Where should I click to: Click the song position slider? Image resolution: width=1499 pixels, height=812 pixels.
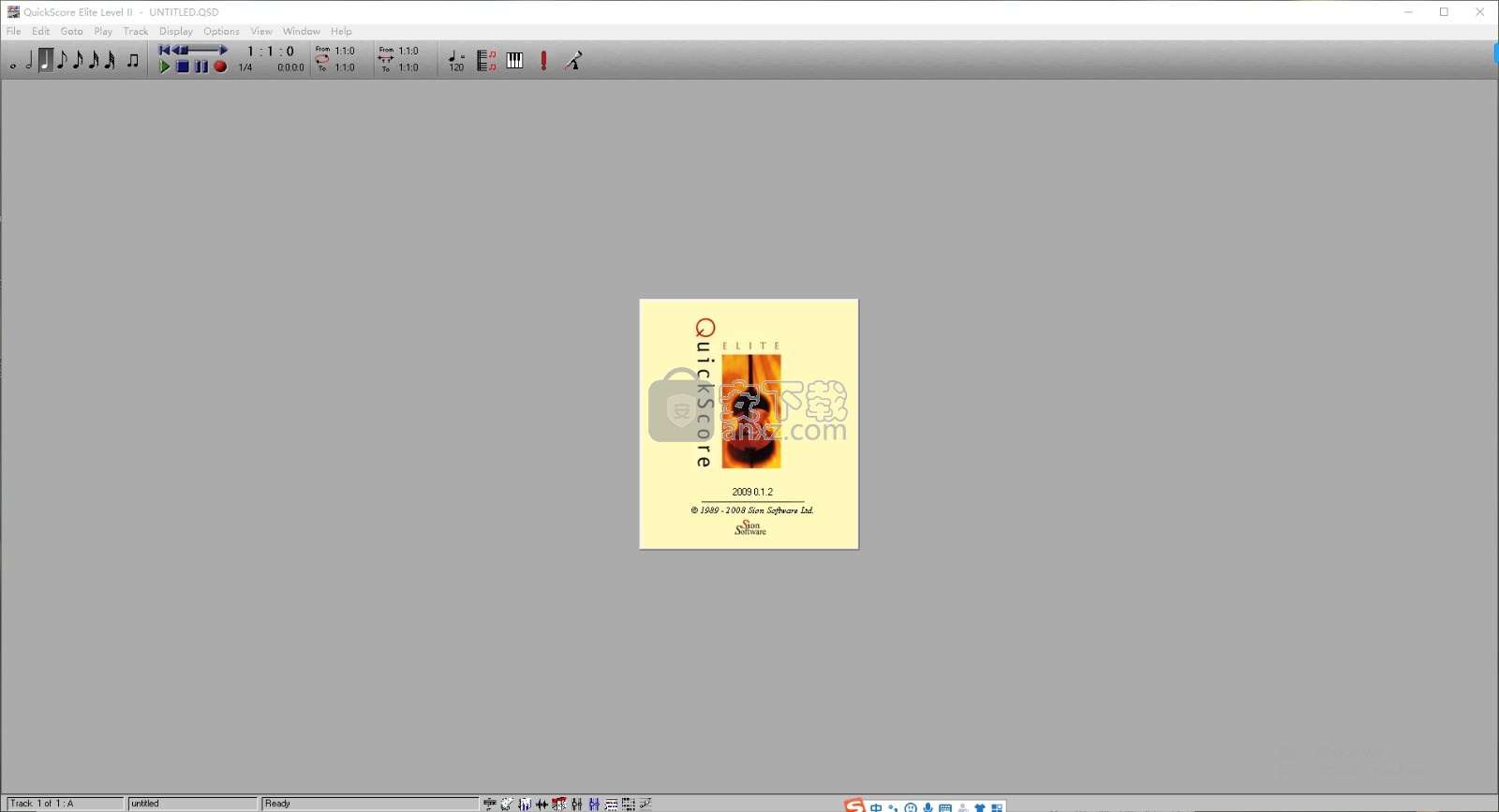(x=200, y=51)
